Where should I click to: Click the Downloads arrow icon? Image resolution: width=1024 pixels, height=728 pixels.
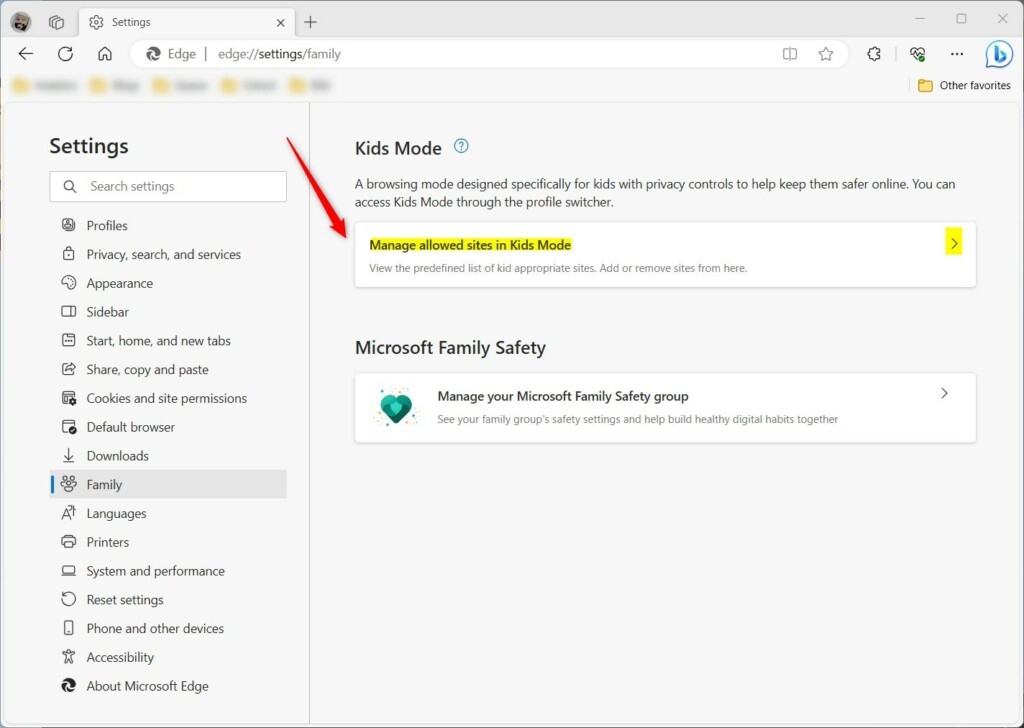click(x=69, y=455)
